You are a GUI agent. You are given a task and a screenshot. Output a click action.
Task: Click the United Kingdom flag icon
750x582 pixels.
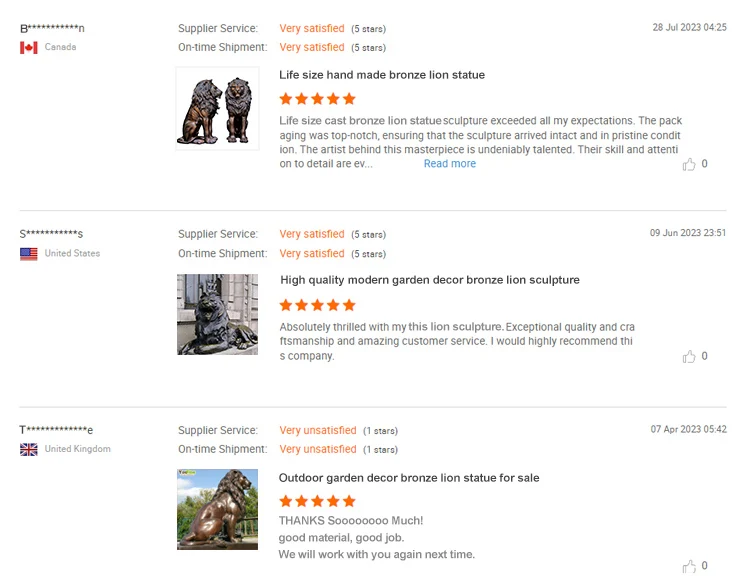click(x=29, y=450)
